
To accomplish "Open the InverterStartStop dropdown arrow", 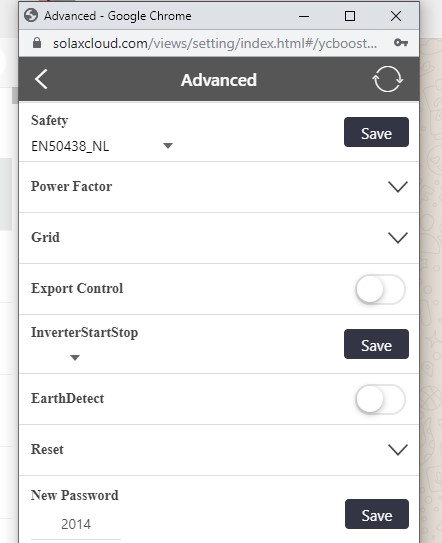I will tap(75, 357).
